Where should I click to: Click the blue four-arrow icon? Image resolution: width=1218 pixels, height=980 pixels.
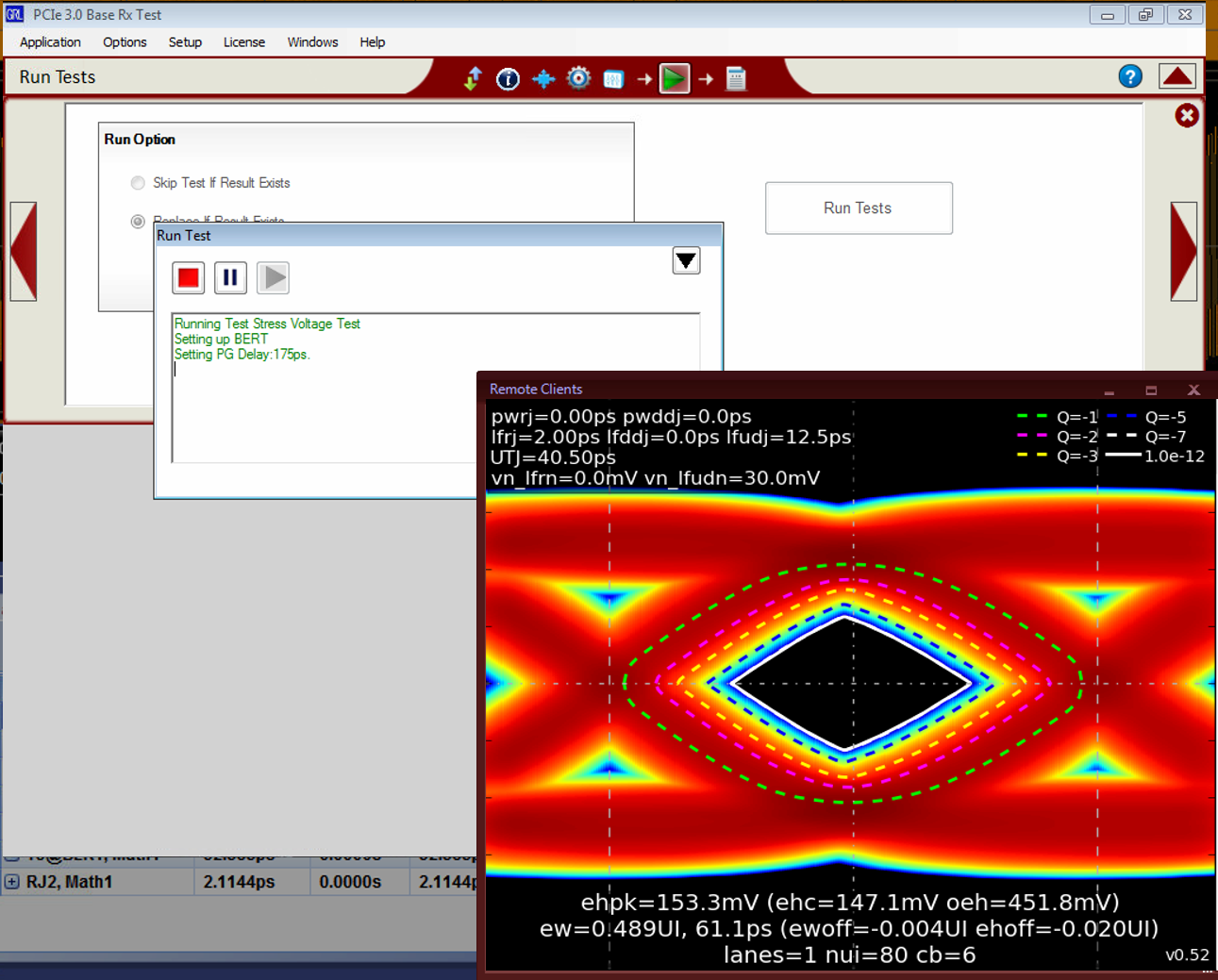543,79
